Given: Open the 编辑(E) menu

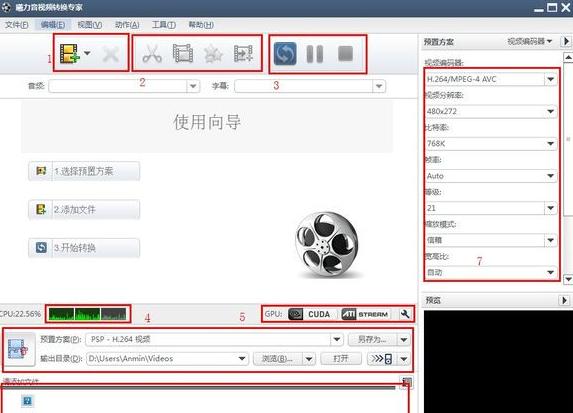Looking at the screenshot, I should point(53,25).
